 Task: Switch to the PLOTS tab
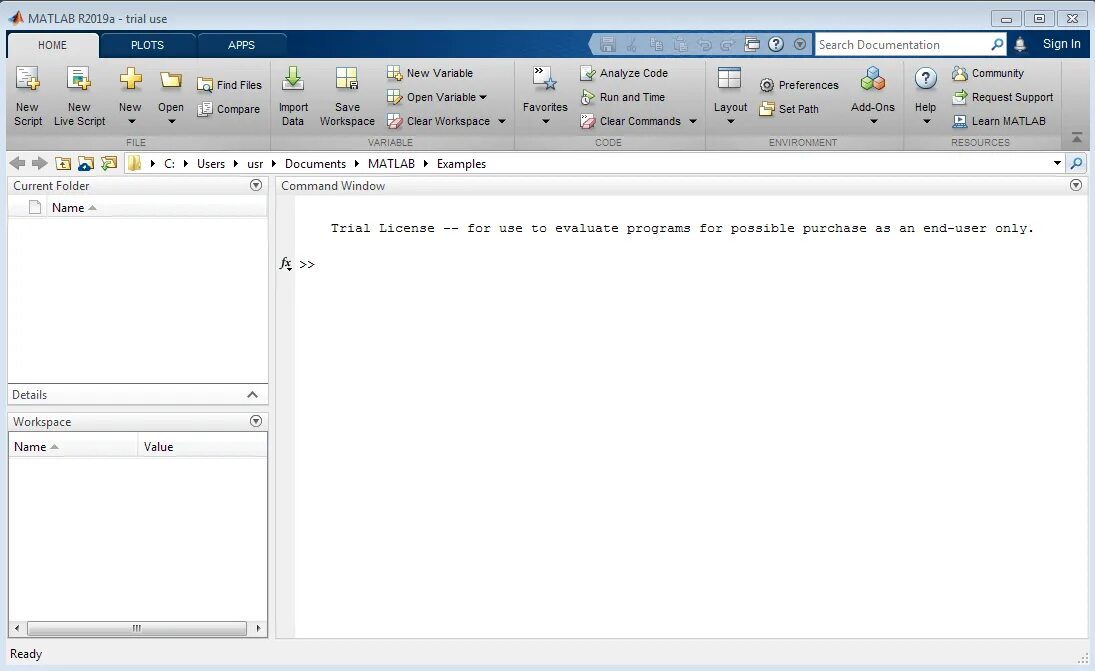[147, 45]
